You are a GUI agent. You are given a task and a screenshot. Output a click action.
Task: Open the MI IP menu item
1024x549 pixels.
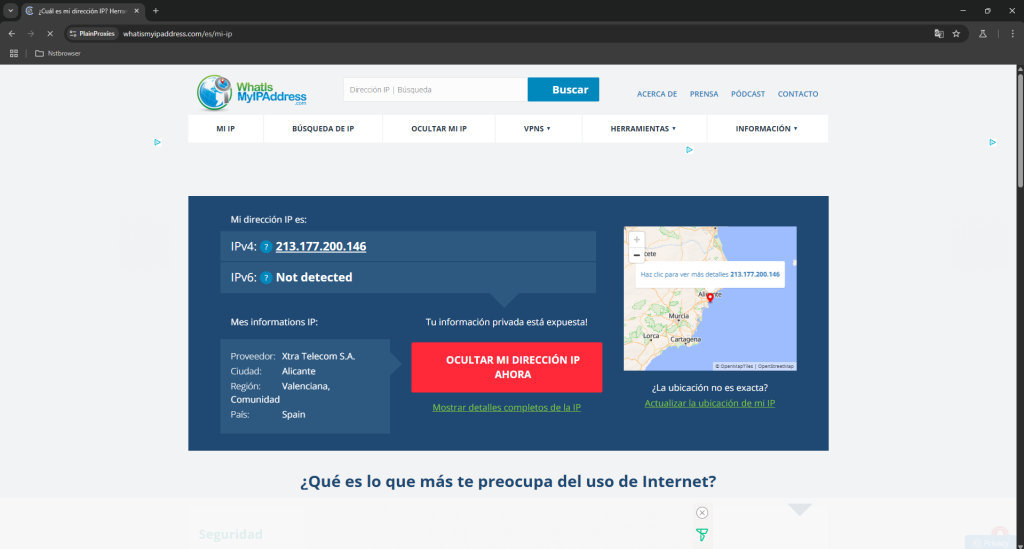225,129
